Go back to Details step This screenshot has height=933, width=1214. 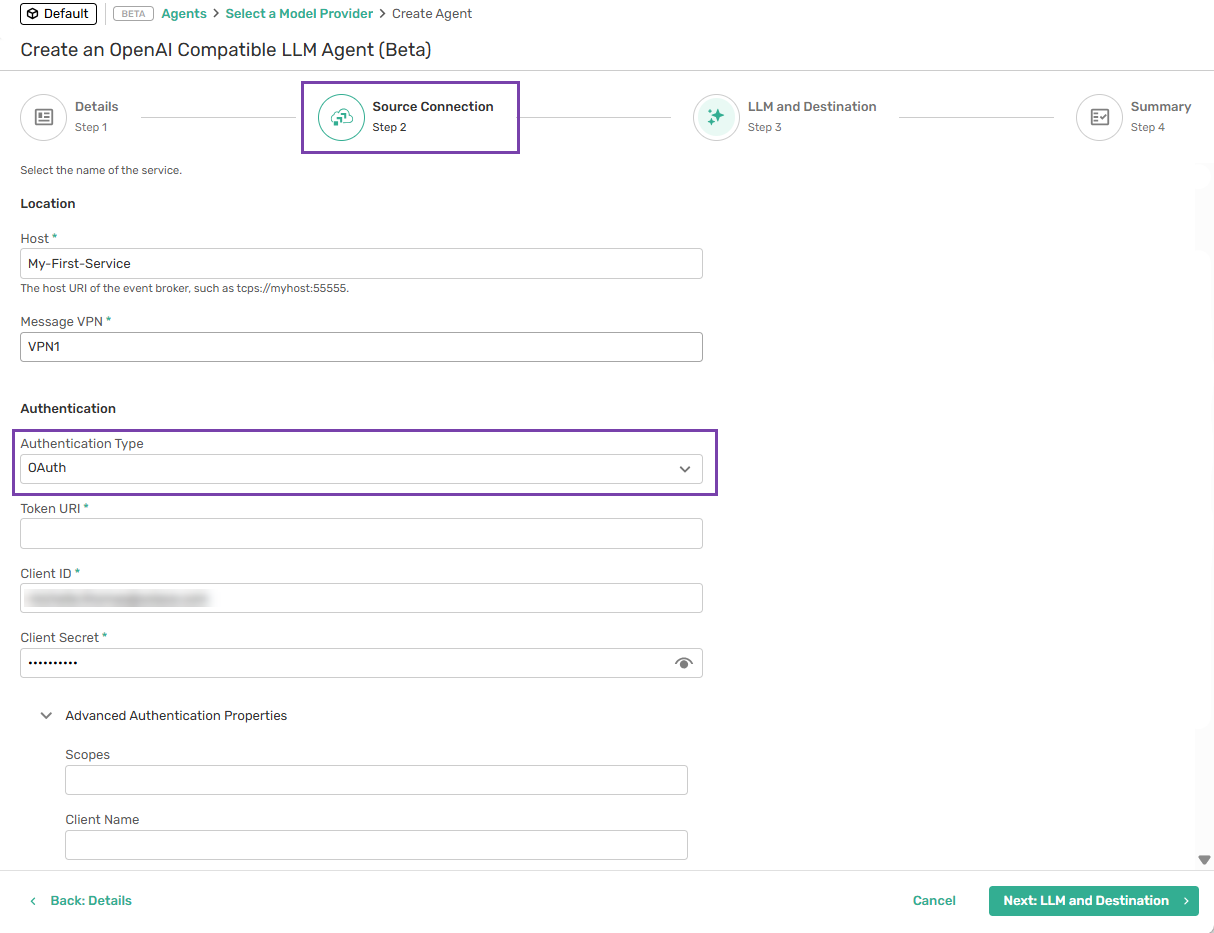coord(81,901)
